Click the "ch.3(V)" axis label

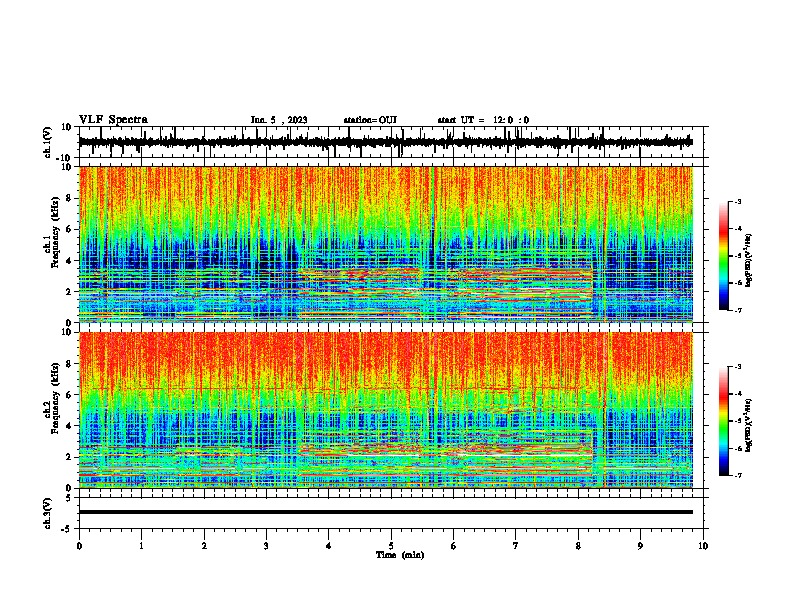(x=48, y=514)
